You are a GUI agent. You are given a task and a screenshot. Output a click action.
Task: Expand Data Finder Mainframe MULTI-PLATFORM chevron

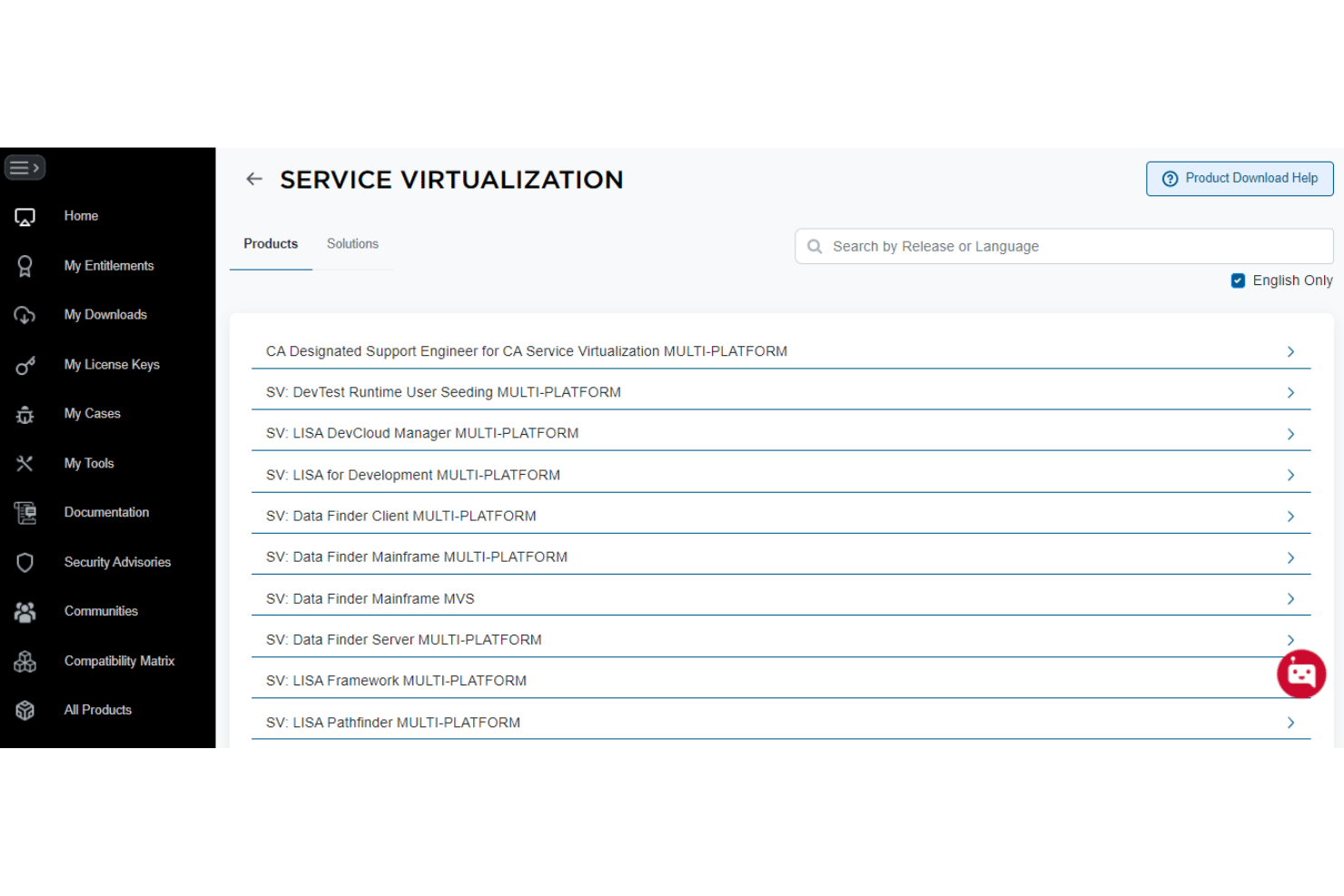coord(1290,557)
